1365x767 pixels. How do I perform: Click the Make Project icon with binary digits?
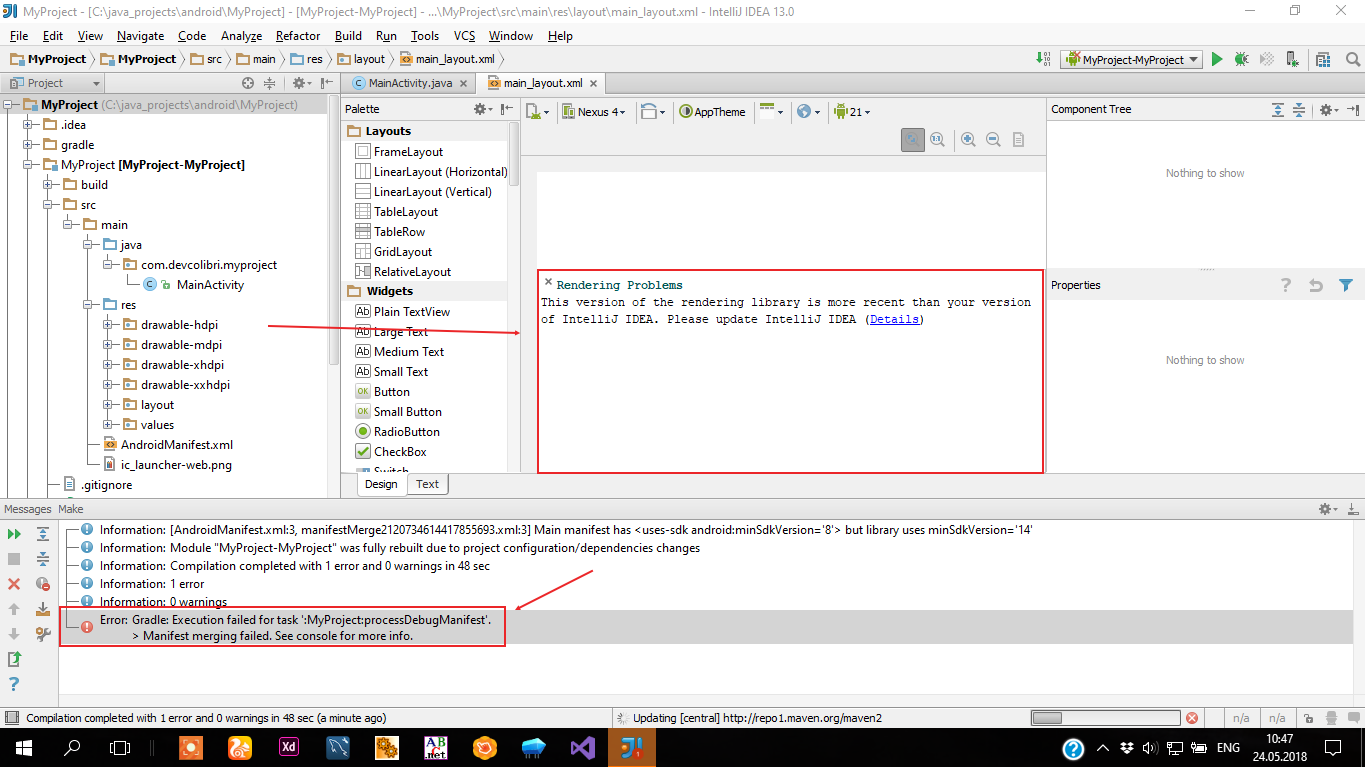coord(1043,59)
